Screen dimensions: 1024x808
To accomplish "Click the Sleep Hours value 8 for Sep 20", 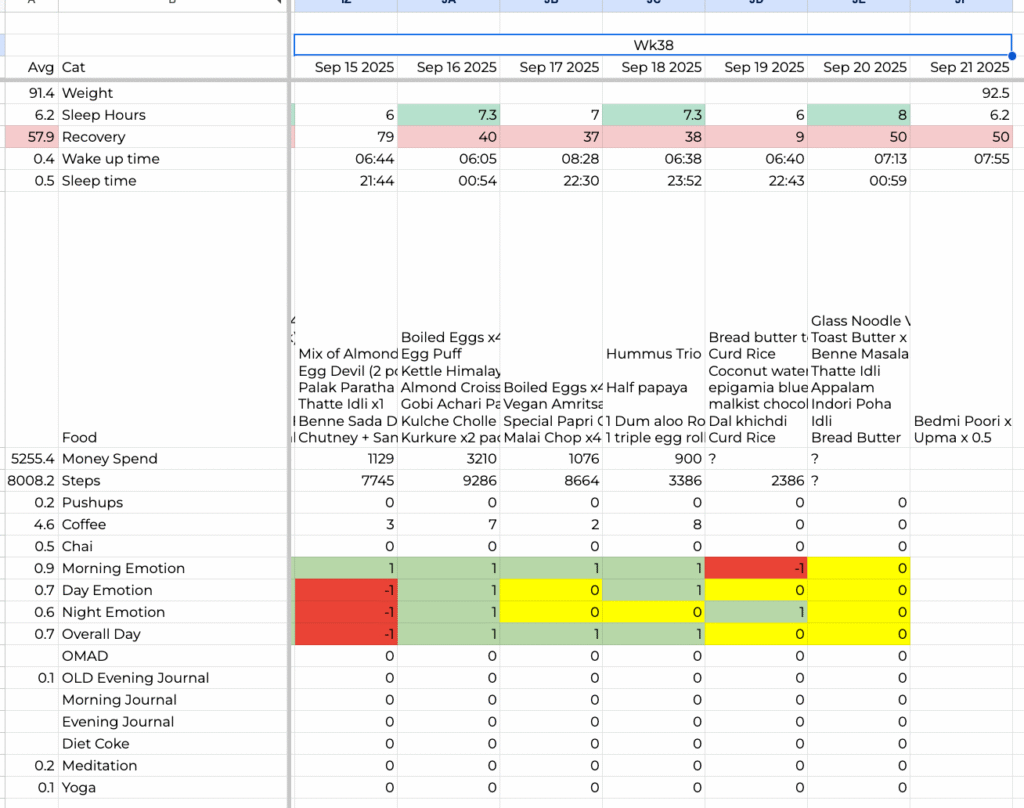I will point(859,115).
